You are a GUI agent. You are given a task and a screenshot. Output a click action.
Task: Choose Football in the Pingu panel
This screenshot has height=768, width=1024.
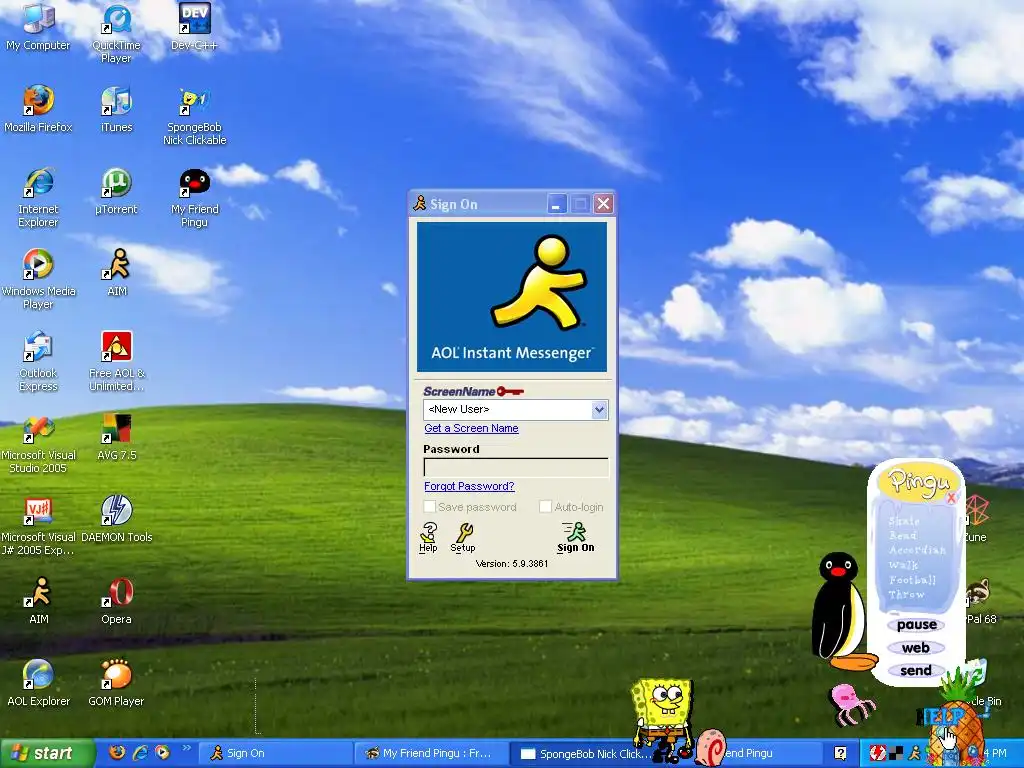[912, 580]
